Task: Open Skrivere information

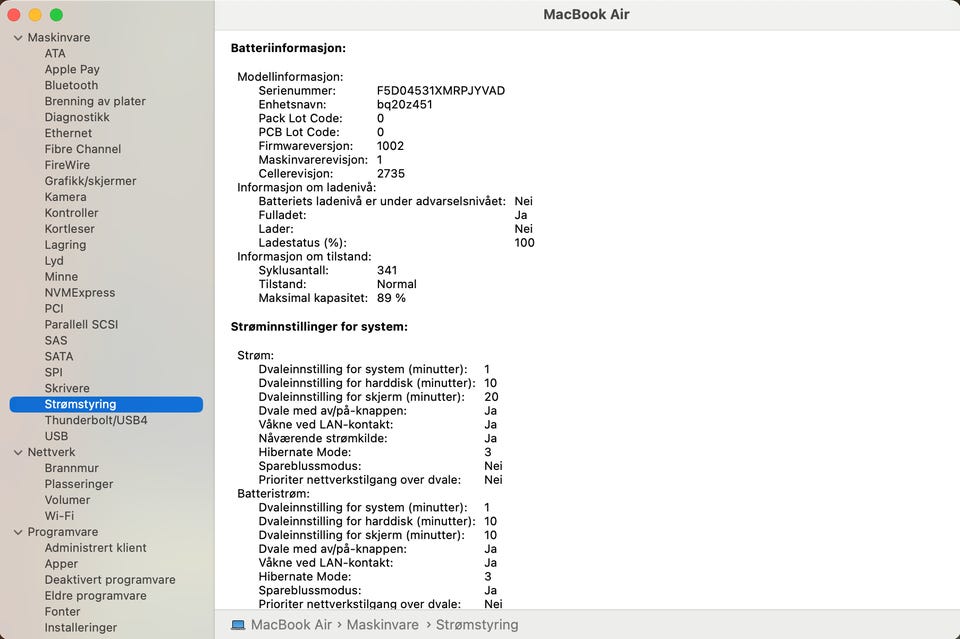Action: pos(67,387)
